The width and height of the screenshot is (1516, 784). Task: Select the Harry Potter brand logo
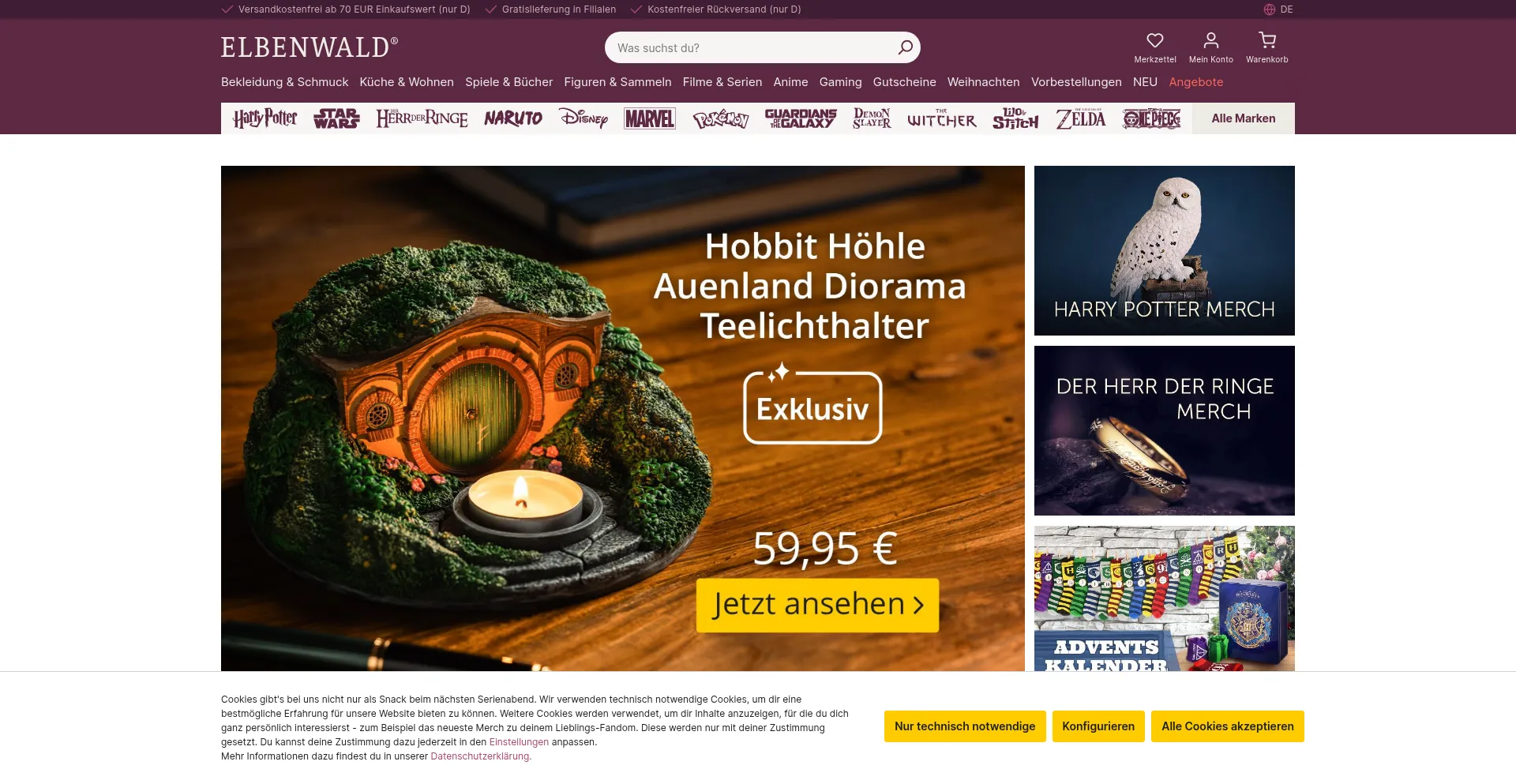coord(265,118)
